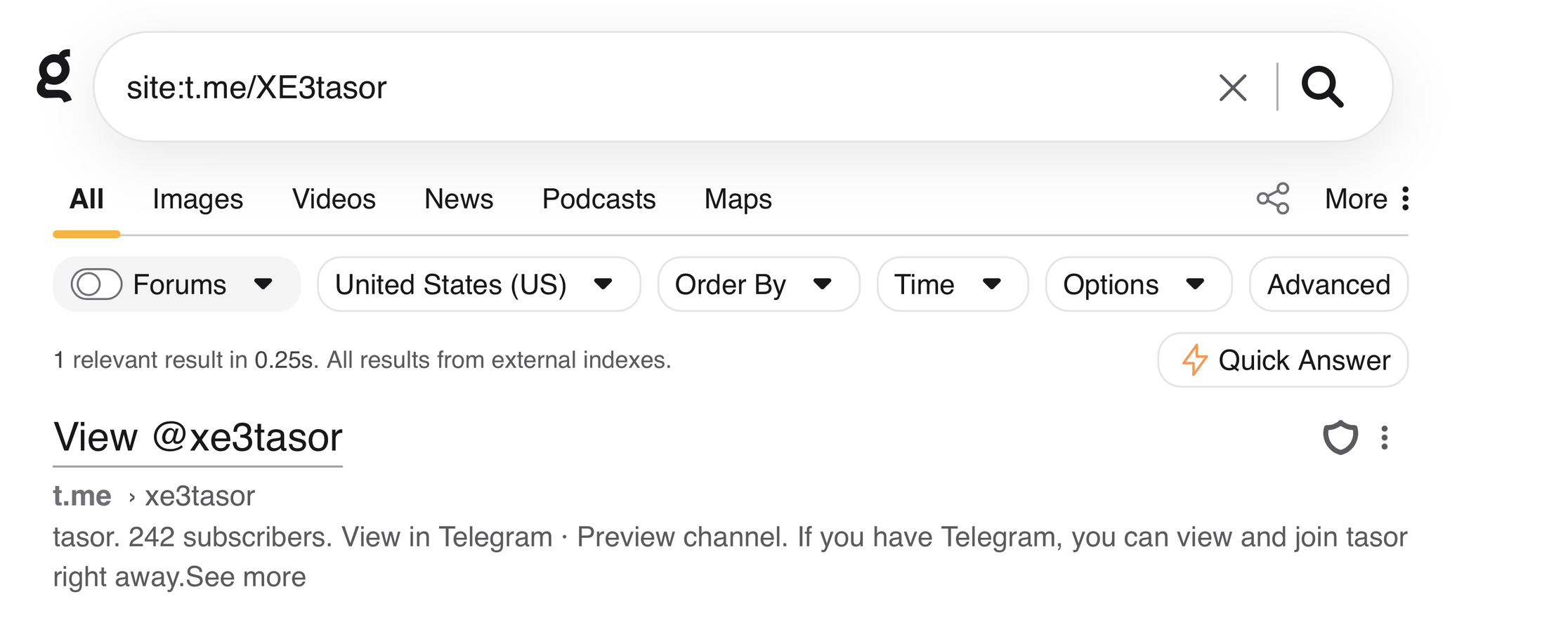Image resolution: width=1568 pixels, height=618 pixels.
Task: Open the three-dot menu of the result
Action: [1384, 438]
